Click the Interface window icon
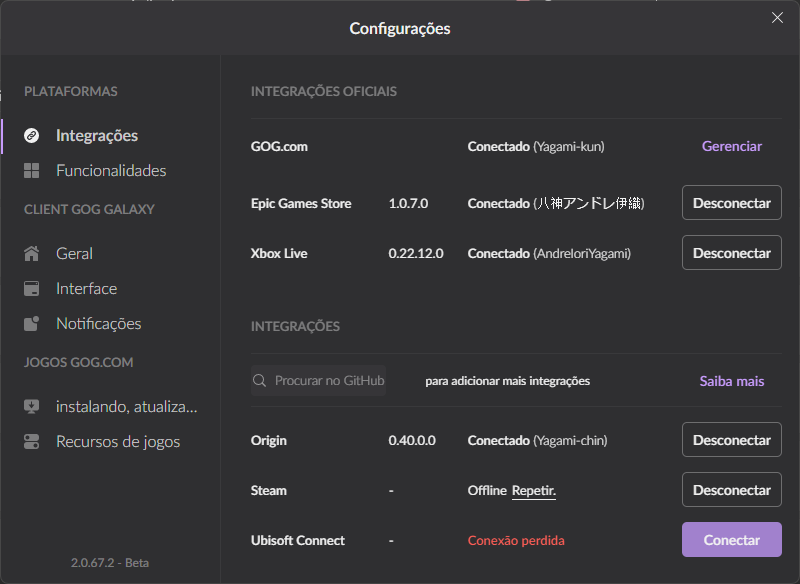 (32, 289)
